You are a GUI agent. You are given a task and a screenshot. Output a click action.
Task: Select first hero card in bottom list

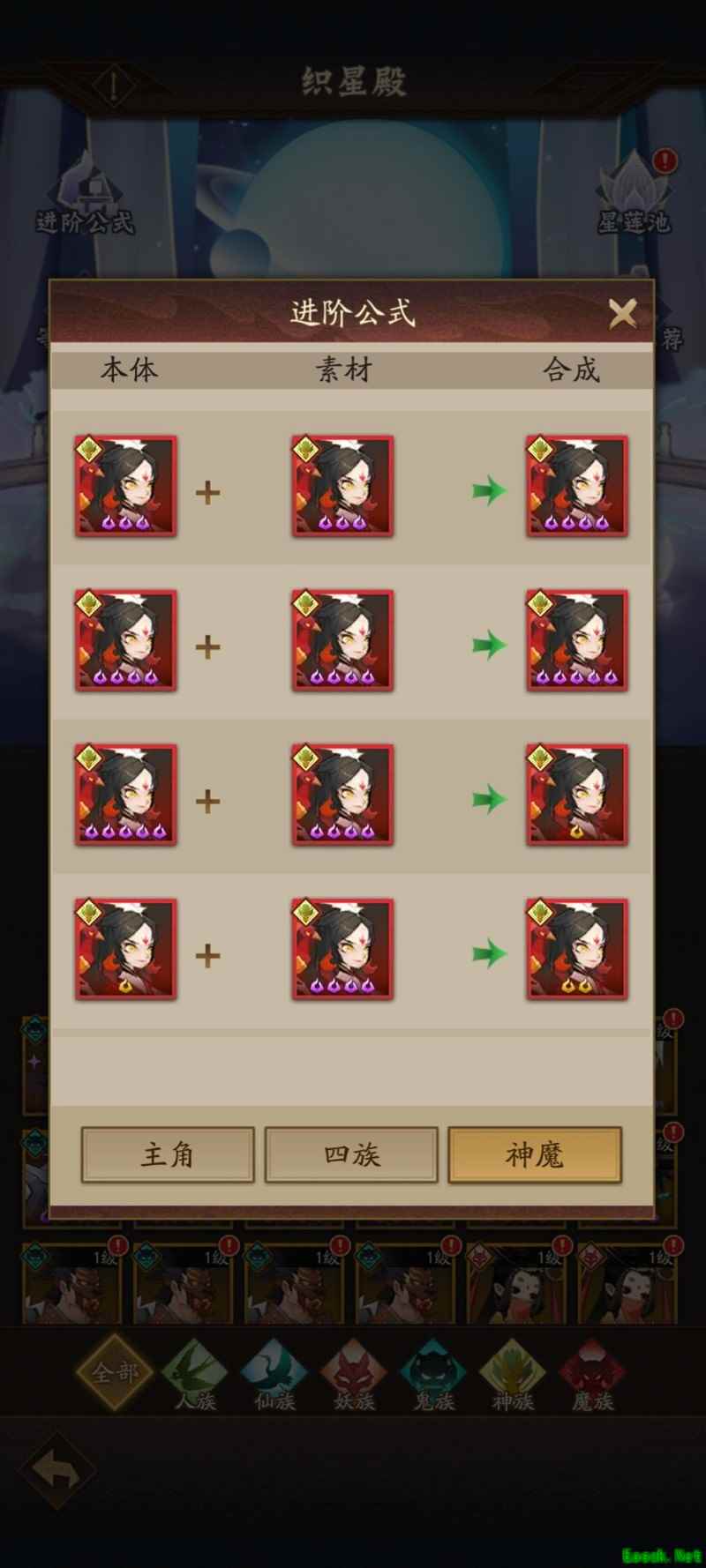click(x=71, y=1283)
